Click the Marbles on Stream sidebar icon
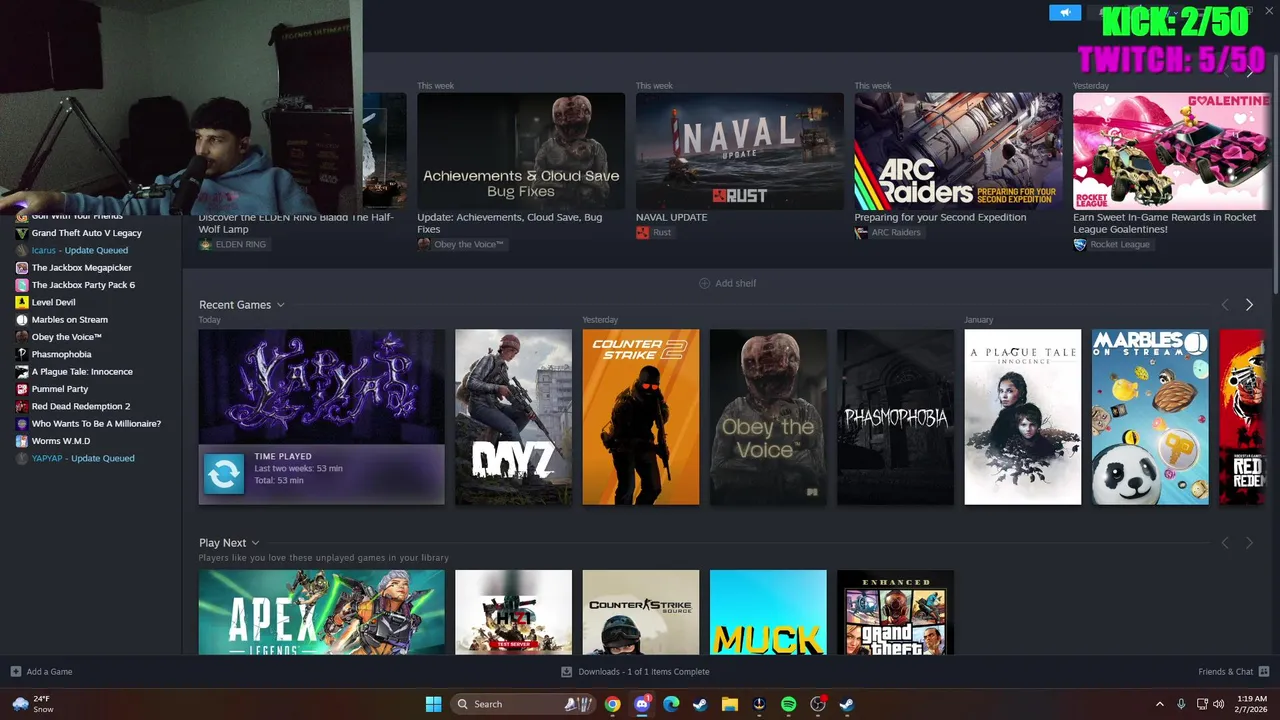This screenshot has width=1280, height=720. (x=22, y=320)
